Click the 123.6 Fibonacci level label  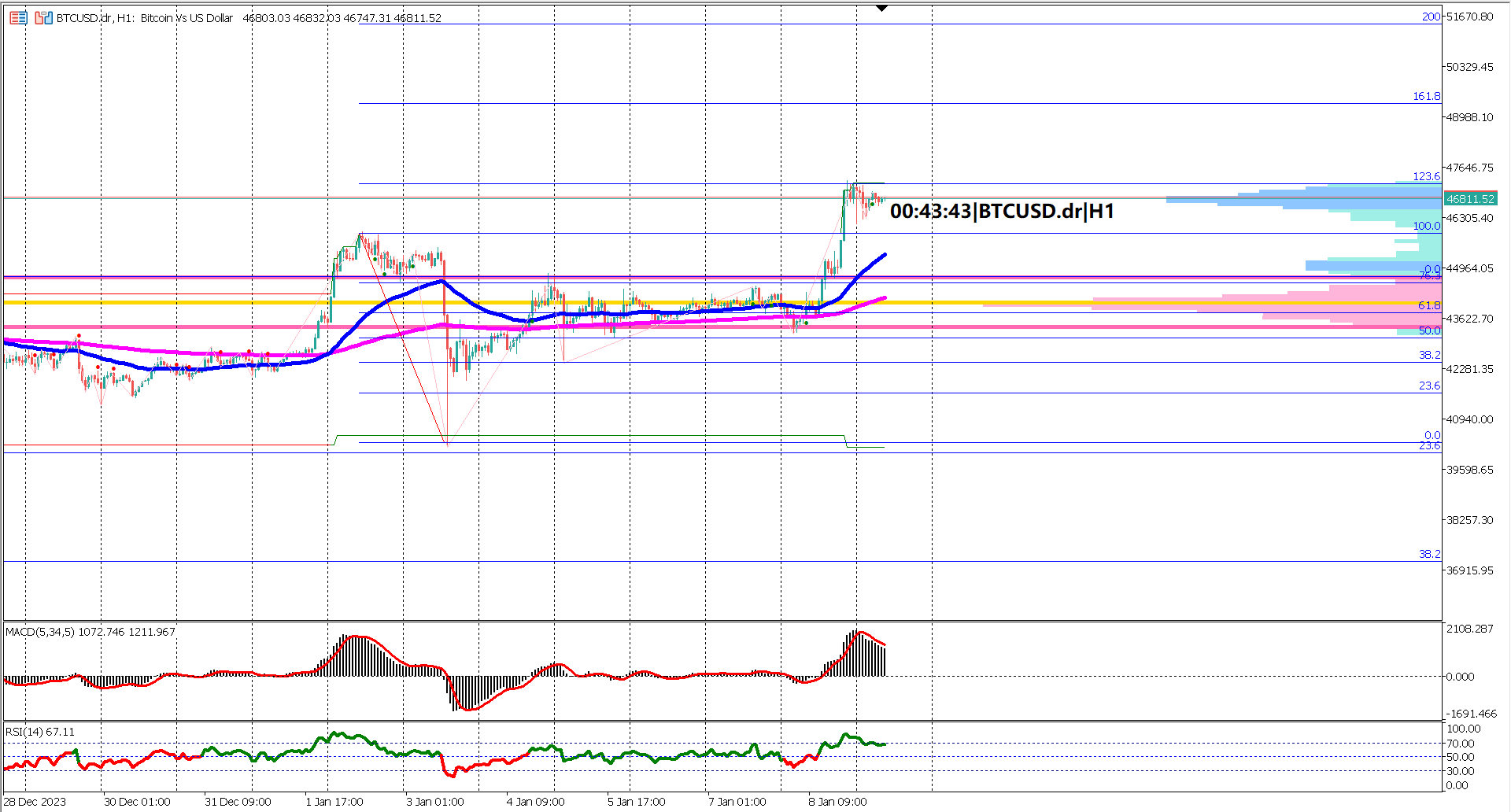1425,176
